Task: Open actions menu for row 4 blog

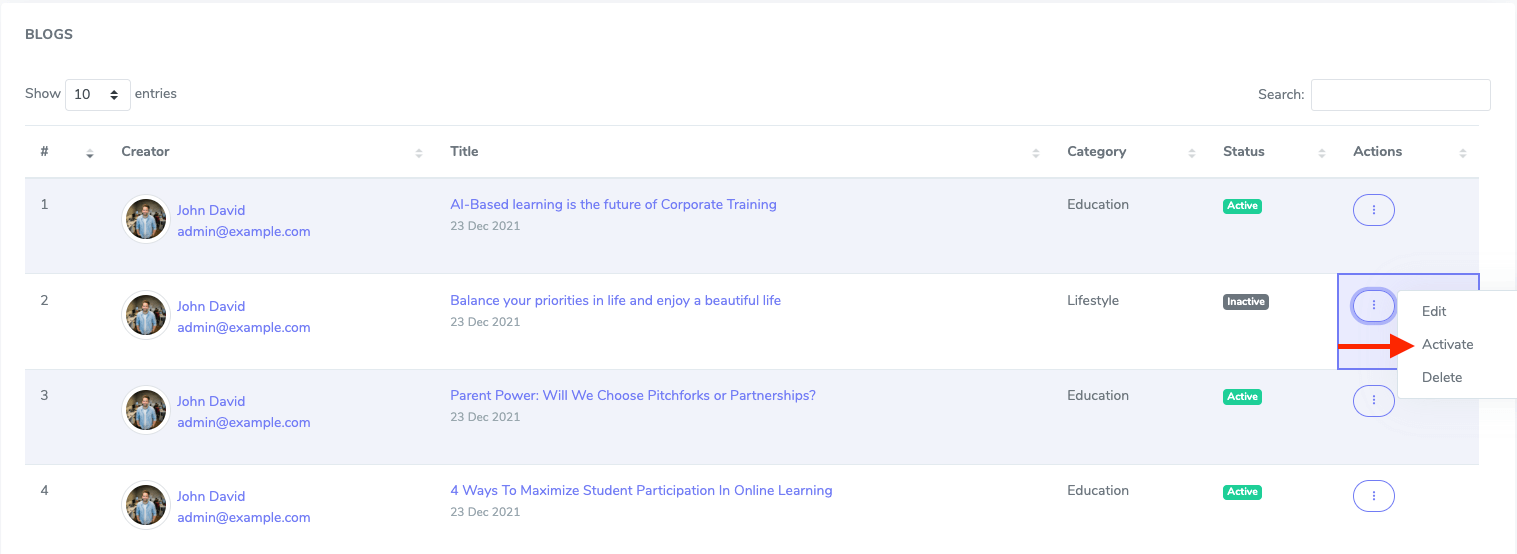Action: [x=1373, y=496]
